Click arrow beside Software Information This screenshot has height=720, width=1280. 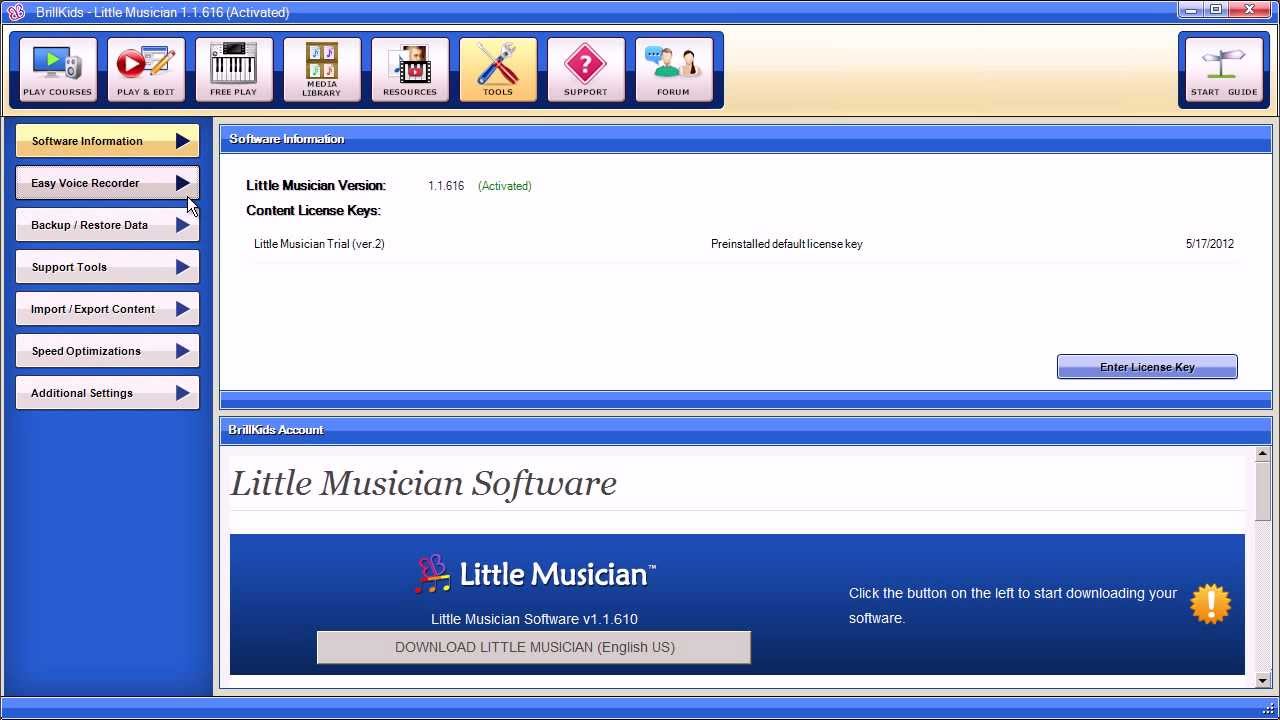(x=183, y=141)
